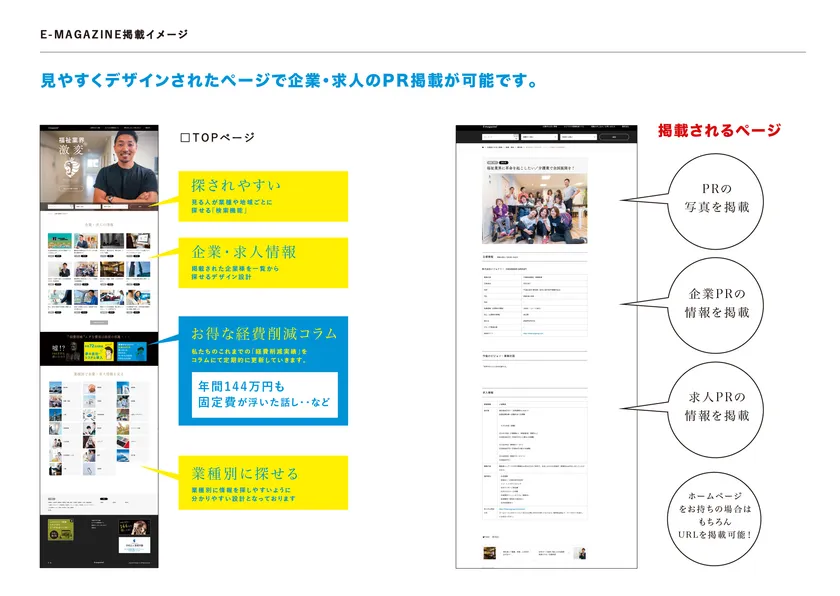Click the keyword search field in the listing page header
The image size is (840, 596).
coord(500,137)
